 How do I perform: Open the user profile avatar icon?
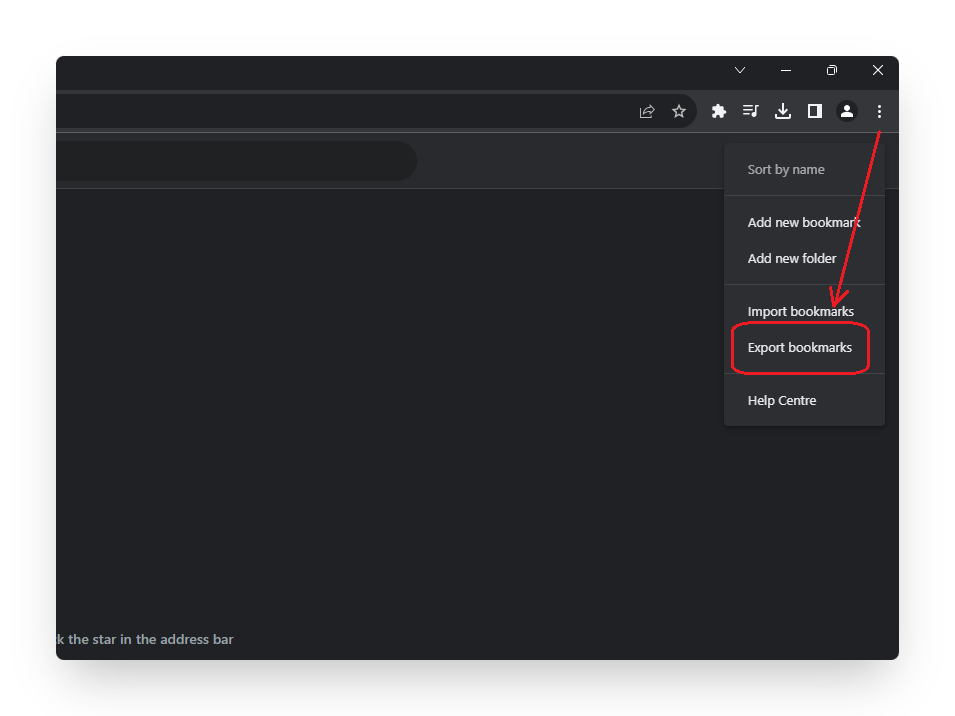coord(847,111)
